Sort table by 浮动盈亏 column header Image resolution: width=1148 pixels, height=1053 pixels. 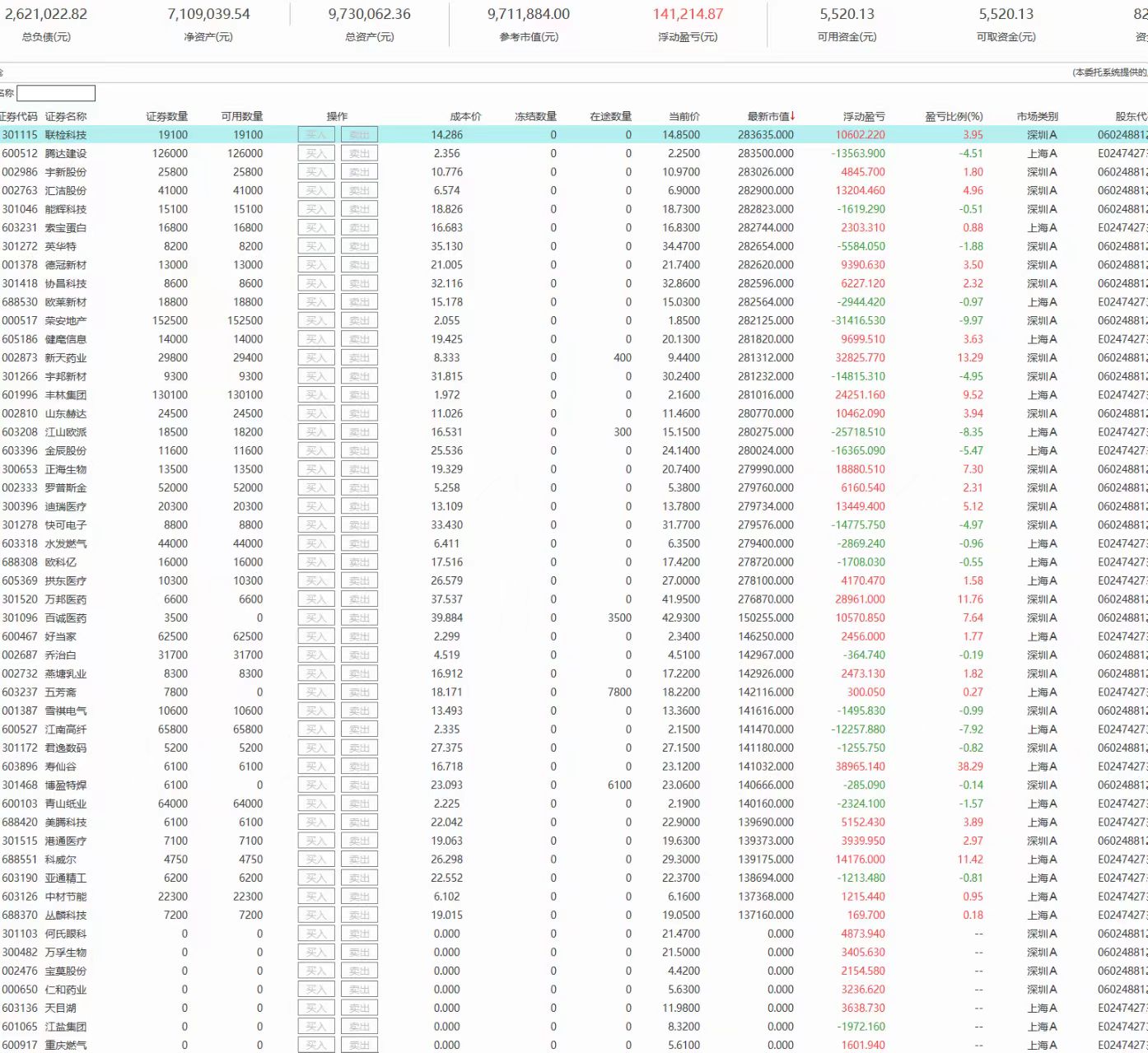pyautogui.click(x=863, y=116)
